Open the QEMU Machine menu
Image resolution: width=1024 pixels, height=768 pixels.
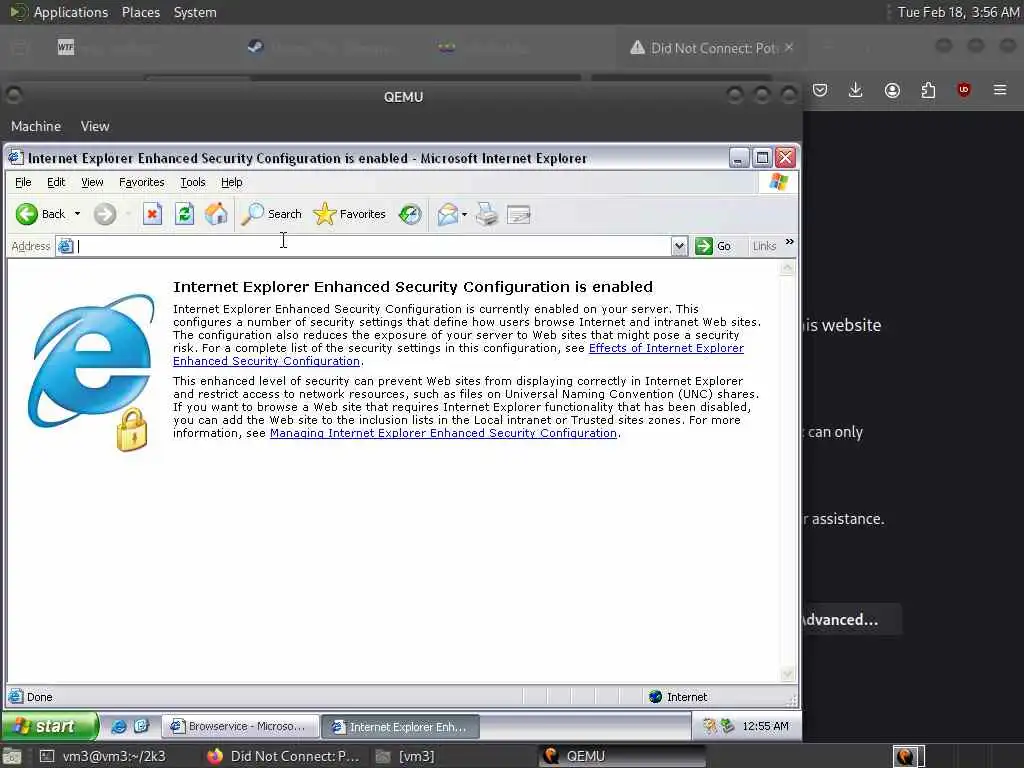(36, 126)
